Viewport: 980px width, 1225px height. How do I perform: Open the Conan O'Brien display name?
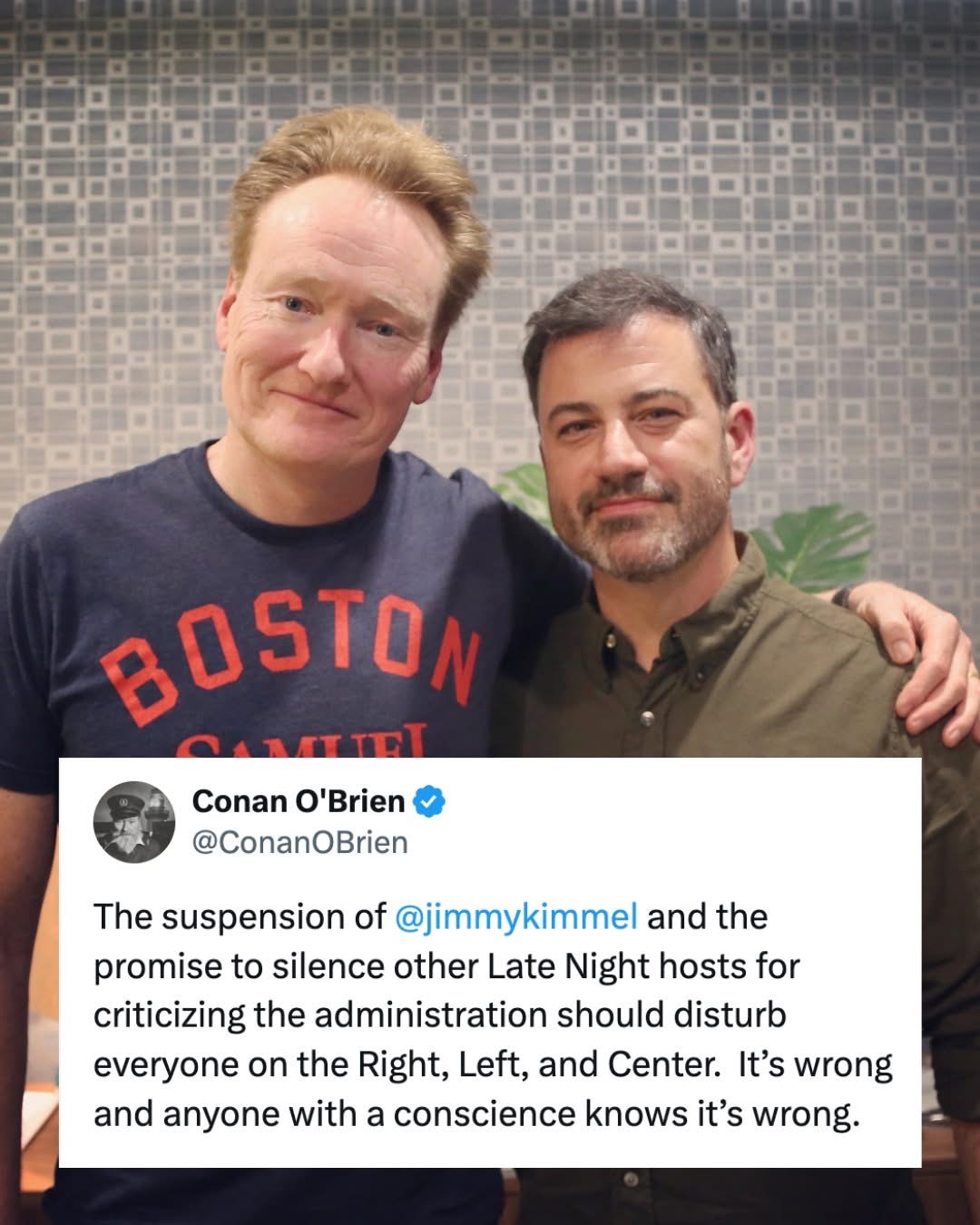click(x=299, y=801)
